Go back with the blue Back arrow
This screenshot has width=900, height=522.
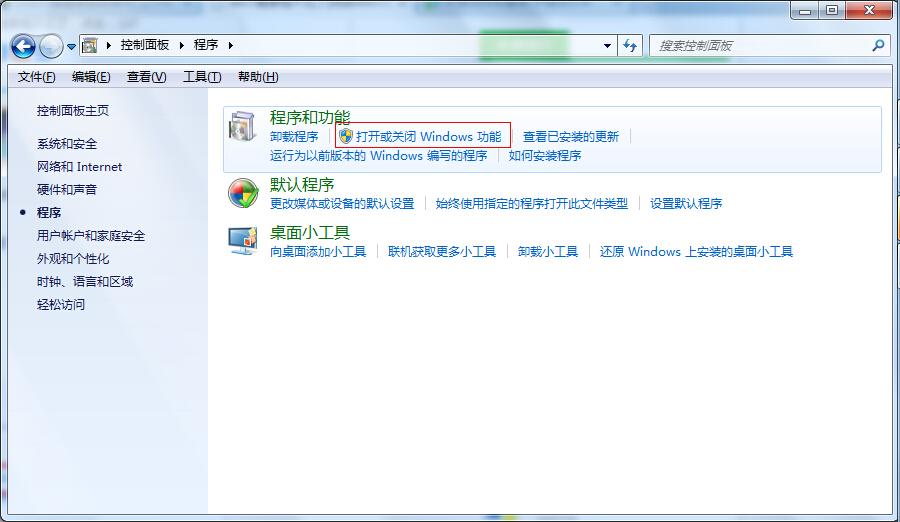point(24,47)
